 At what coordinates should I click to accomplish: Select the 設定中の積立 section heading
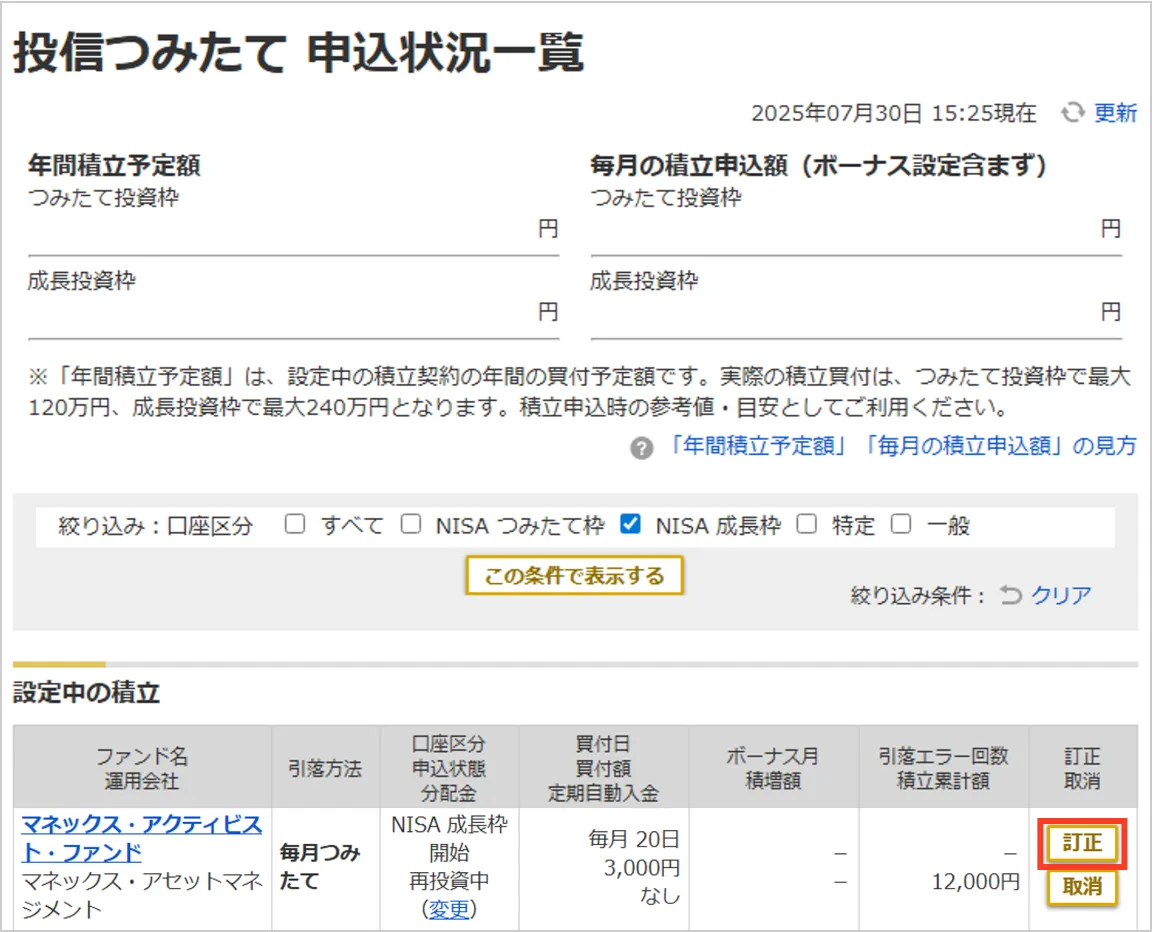[86, 693]
